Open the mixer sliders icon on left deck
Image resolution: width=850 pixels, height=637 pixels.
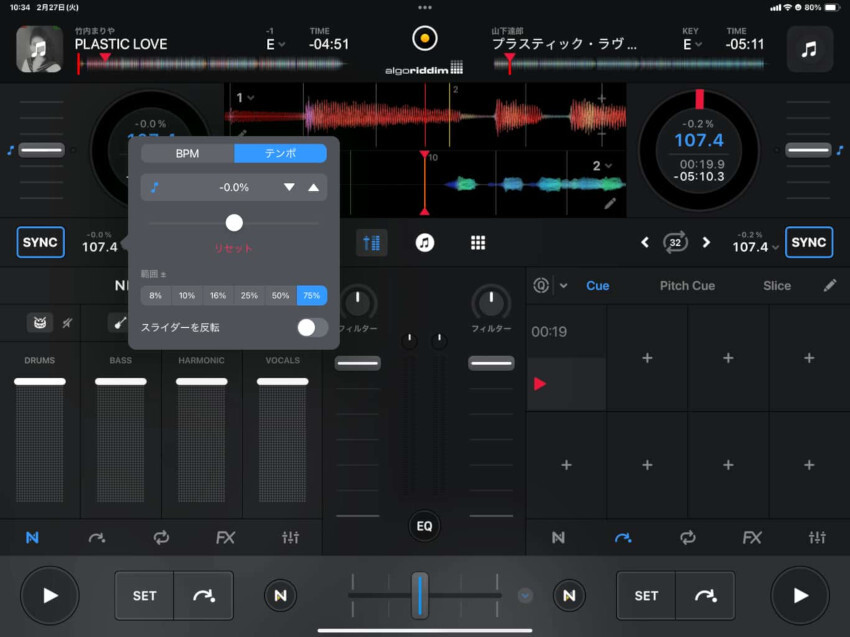click(291, 537)
